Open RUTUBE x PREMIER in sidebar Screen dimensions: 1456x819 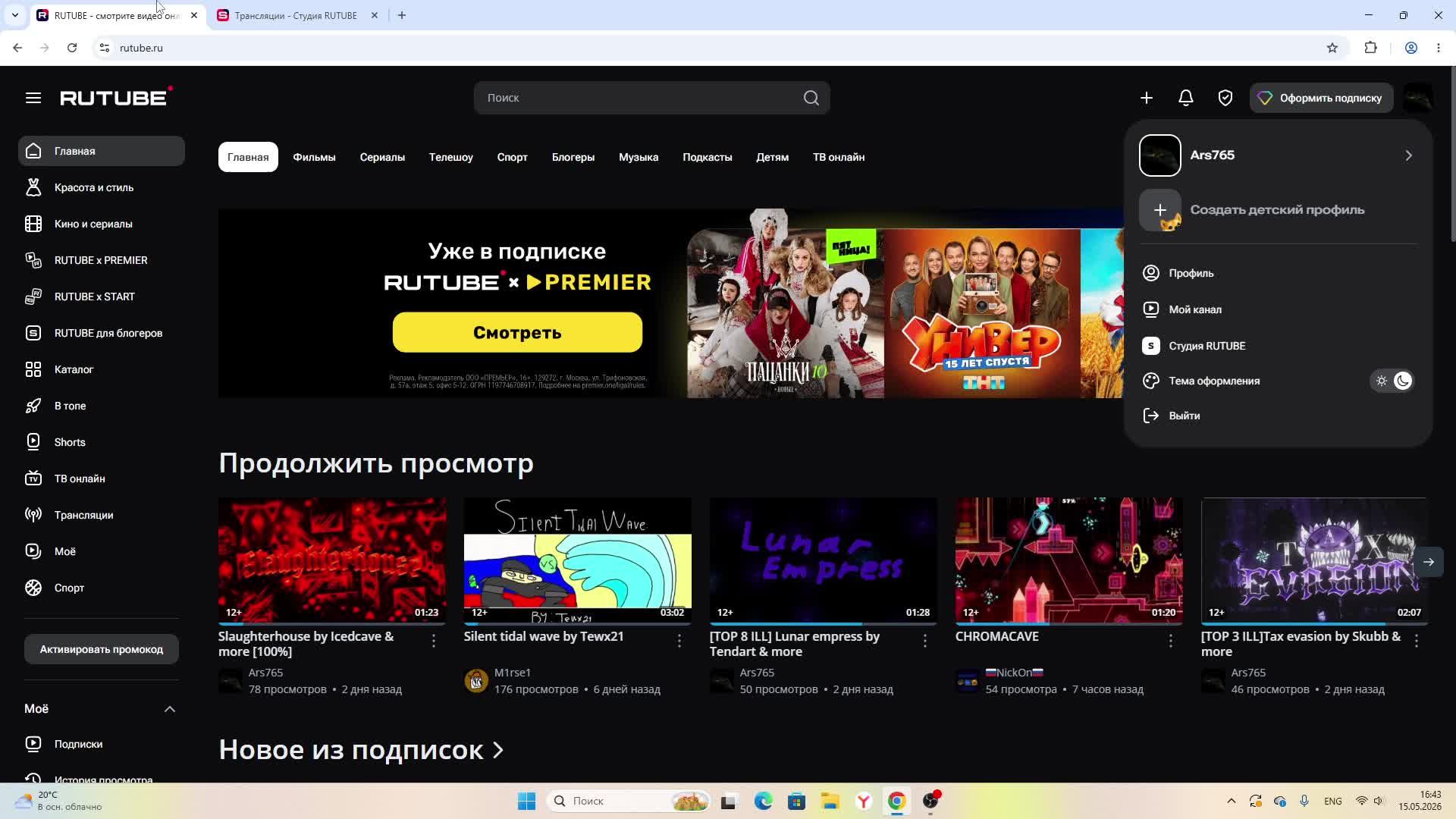tap(102, 260)
